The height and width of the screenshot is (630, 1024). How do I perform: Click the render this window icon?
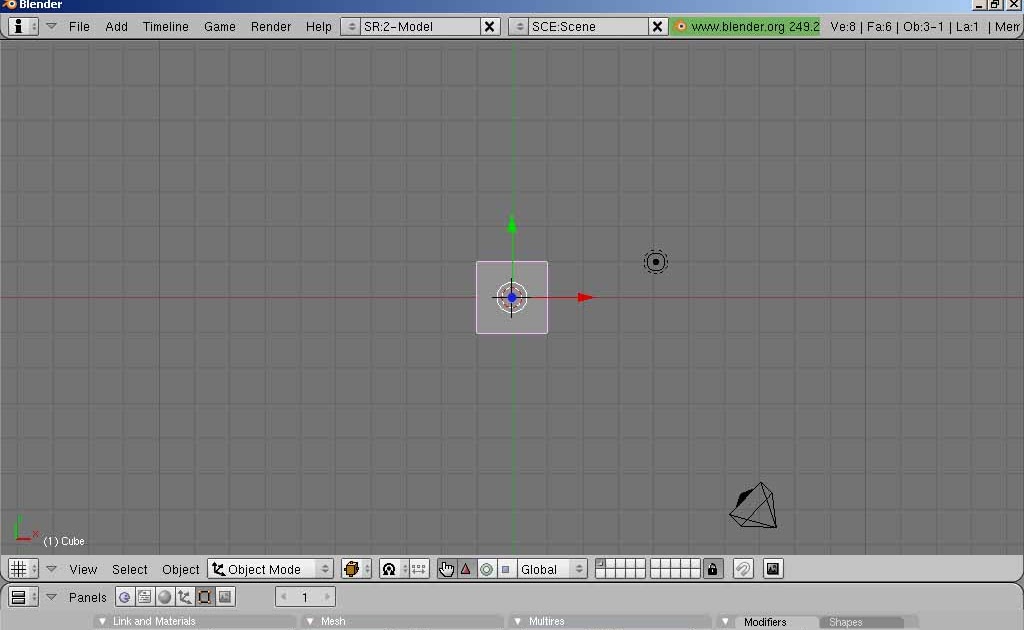[x=772, y=568]
